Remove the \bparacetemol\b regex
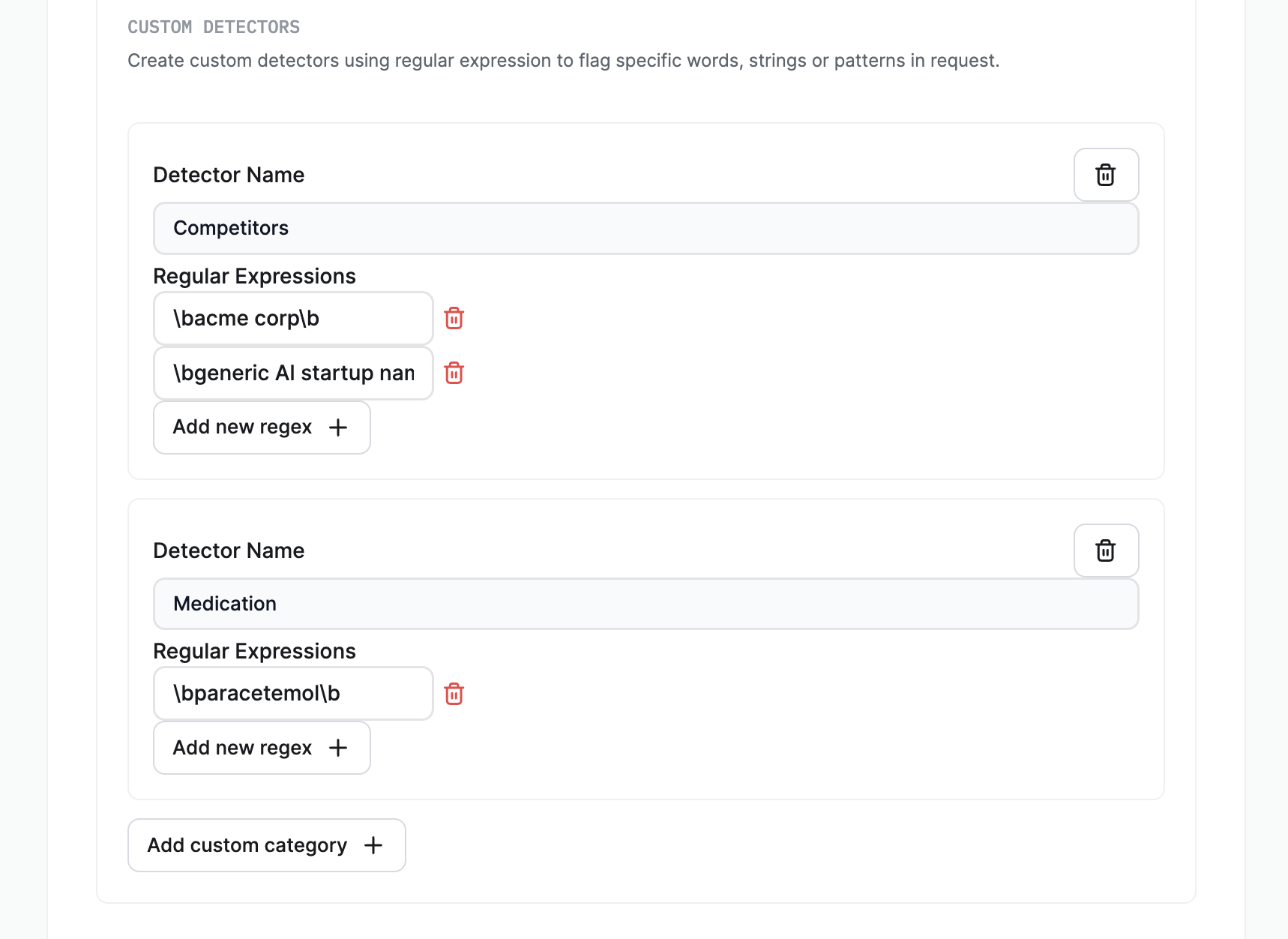1288x939 pixels. (454, 694)
